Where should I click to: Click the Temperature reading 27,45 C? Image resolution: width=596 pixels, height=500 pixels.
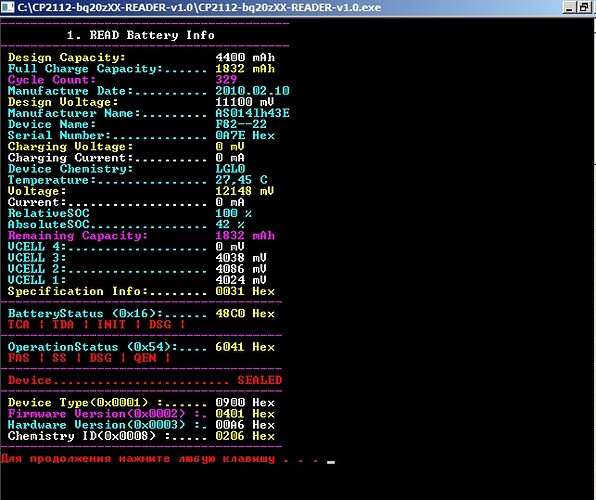pyautogui.click(x=241, y=180)
